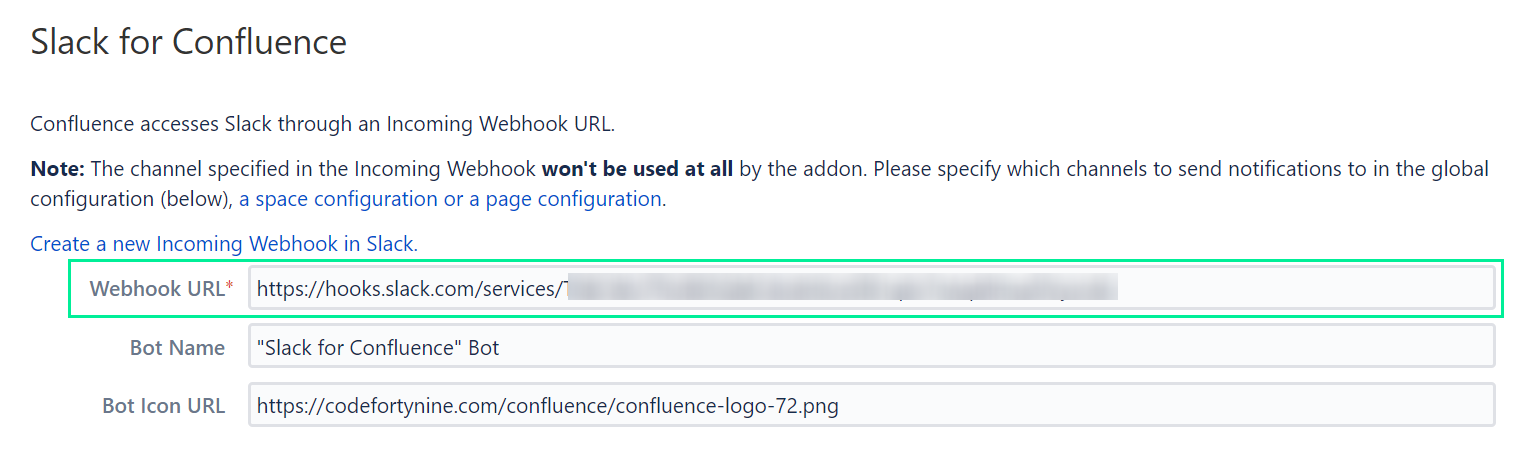Click the blurred token in the Webhook URL

click(x=840, y=289)
